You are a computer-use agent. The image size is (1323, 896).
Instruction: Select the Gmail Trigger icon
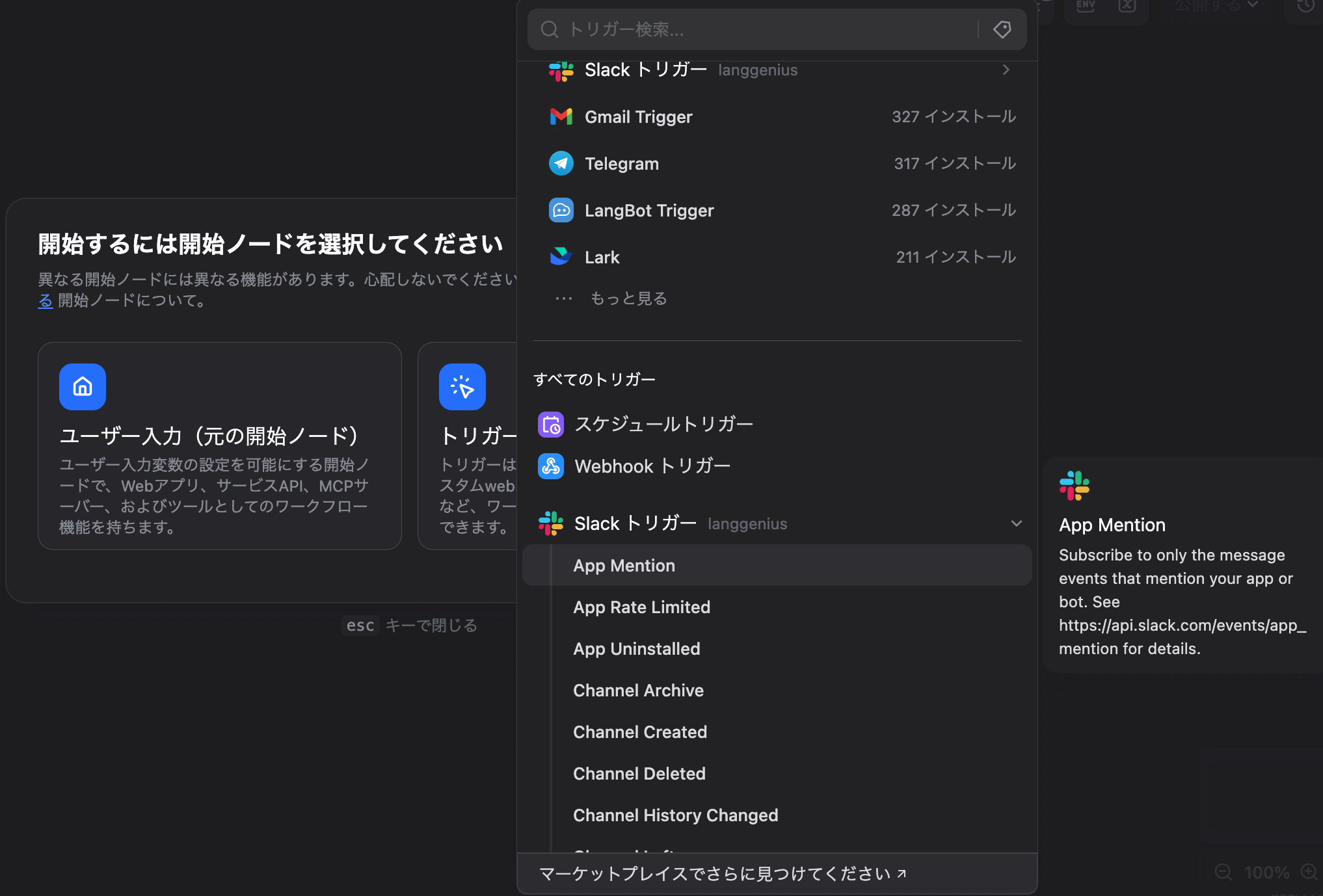(x=560, y=116)
